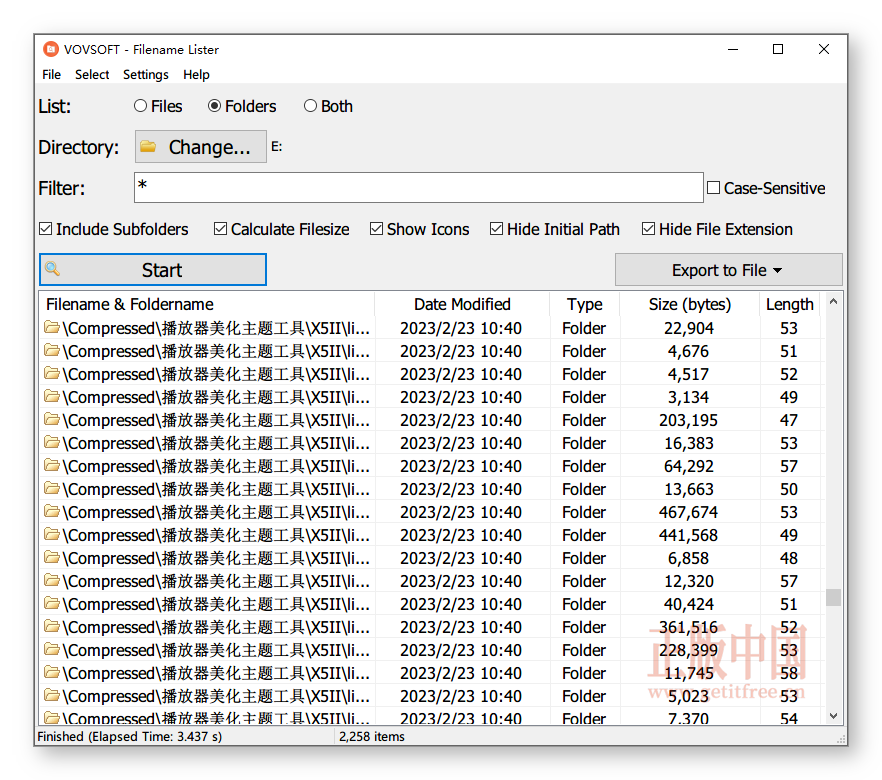Click folder icon of row with size 64,292
Screen dimensions: 882x780
pyautogui.click(x=52, y=465)
